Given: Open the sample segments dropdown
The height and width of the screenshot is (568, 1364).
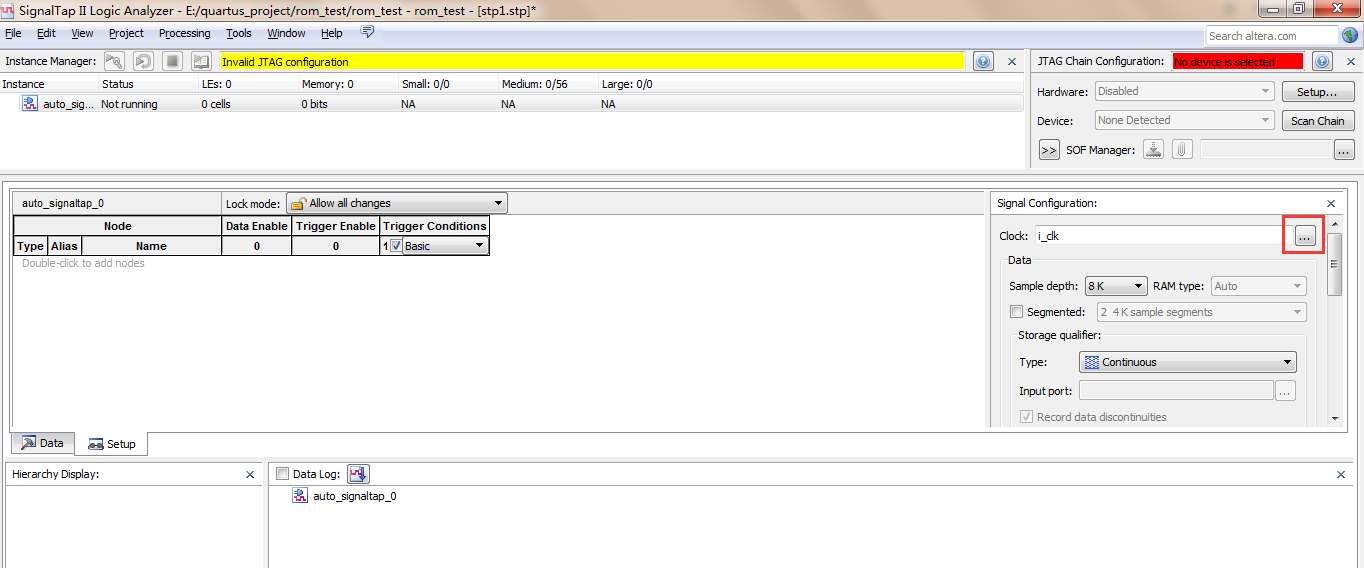Looking at the screenshot, I should point(1201,312).
